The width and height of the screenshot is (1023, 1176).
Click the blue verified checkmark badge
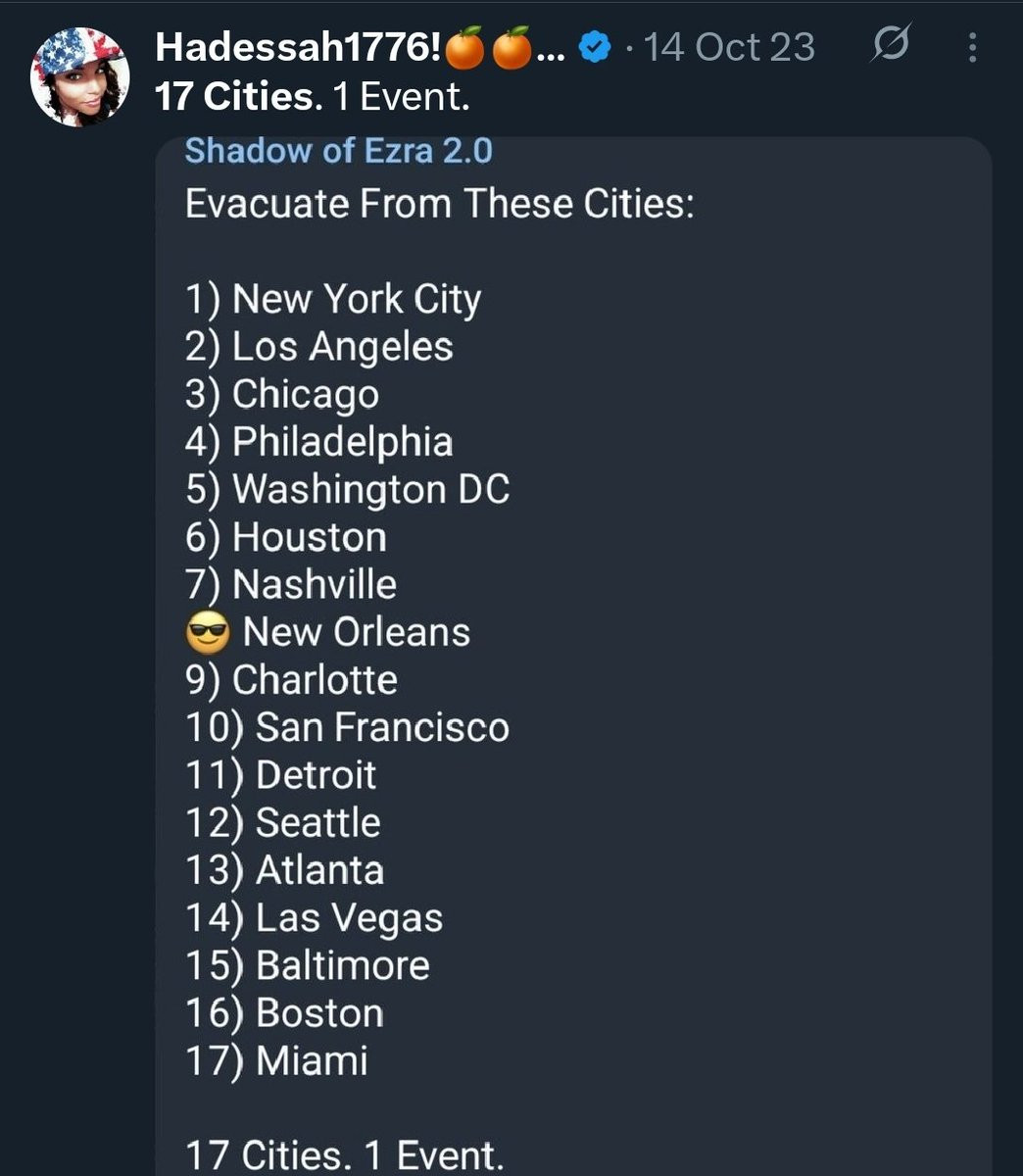596,47
